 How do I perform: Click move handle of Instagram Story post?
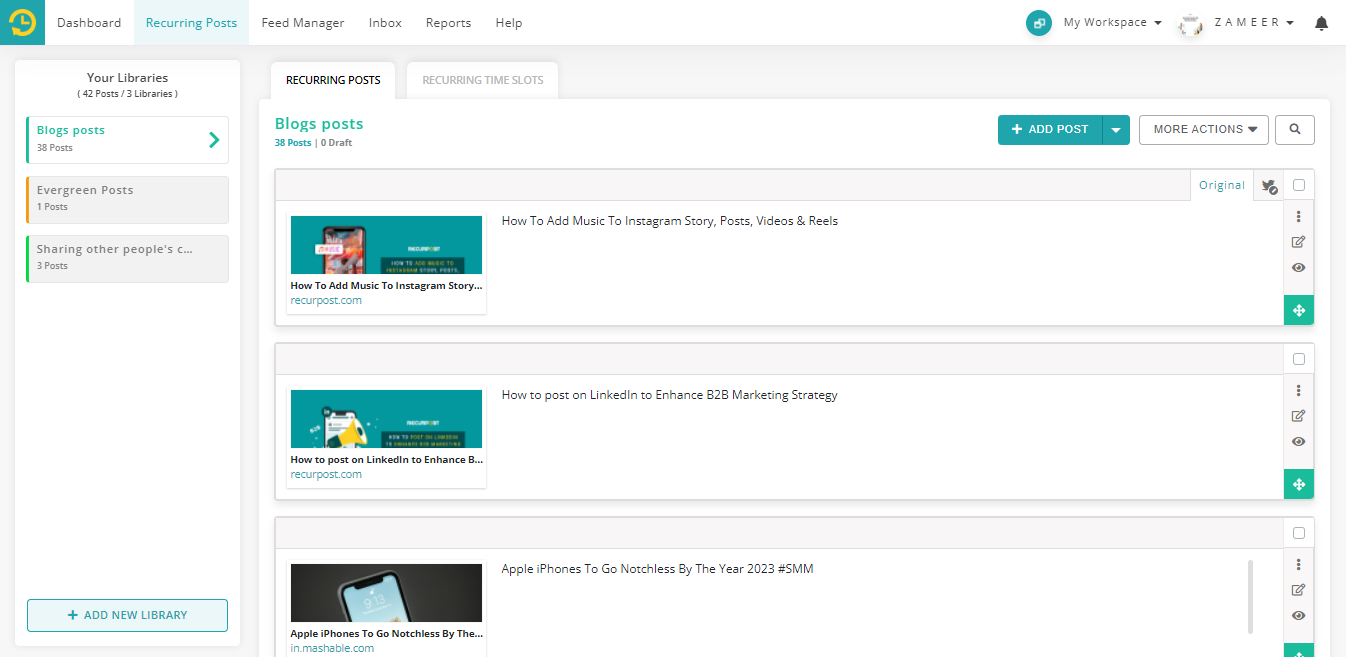pos(1299,311)
